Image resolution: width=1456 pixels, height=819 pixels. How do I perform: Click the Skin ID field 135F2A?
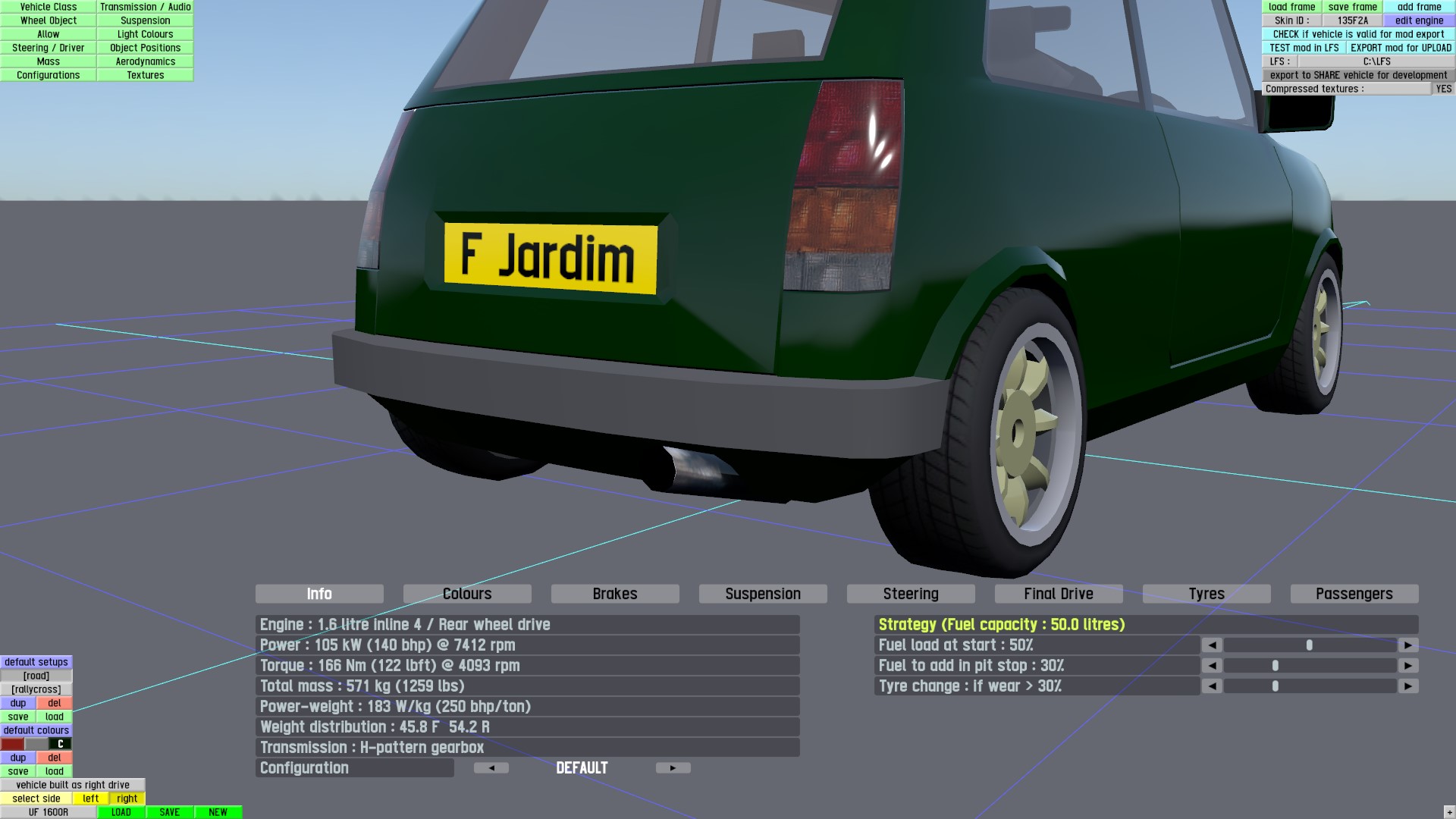[1352, 20]
